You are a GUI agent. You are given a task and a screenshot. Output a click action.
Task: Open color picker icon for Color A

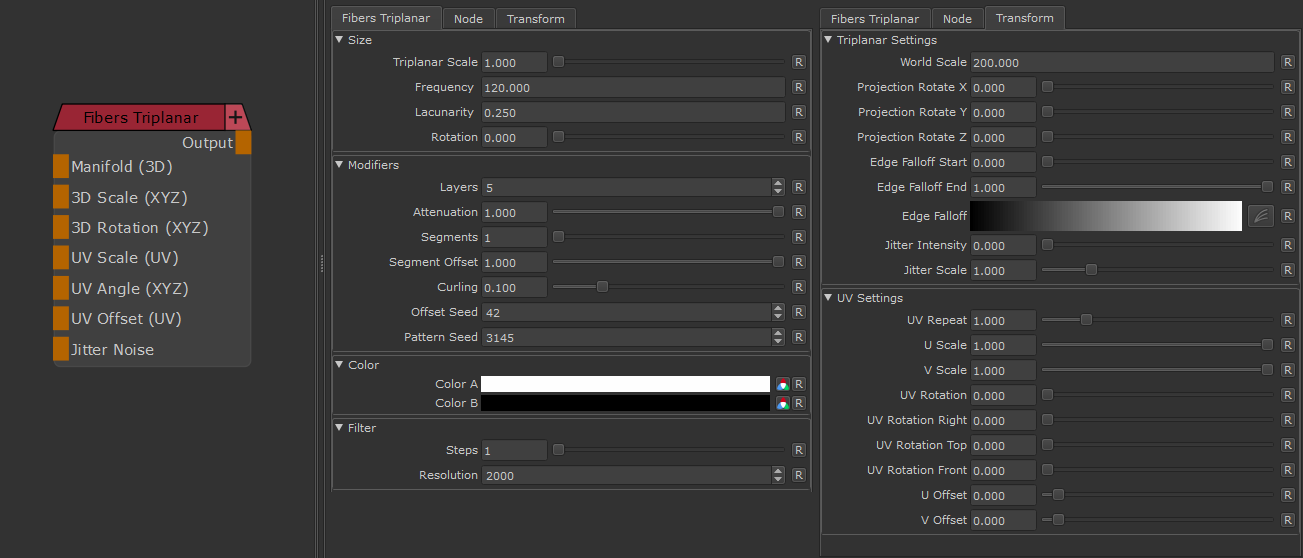[782, 384]
